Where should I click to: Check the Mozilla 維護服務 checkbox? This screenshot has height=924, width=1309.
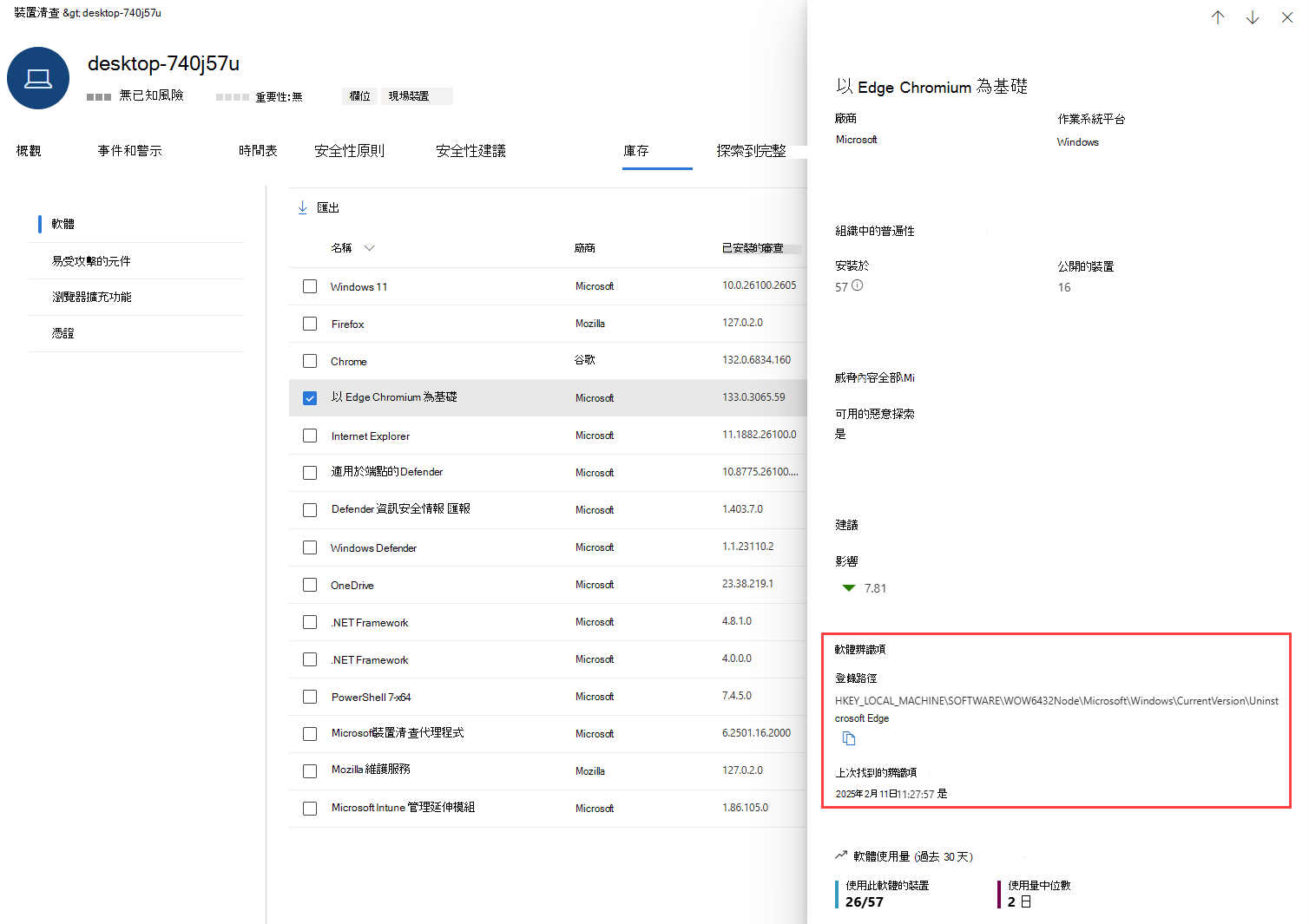pyautogui.click(x=310, y=771)
